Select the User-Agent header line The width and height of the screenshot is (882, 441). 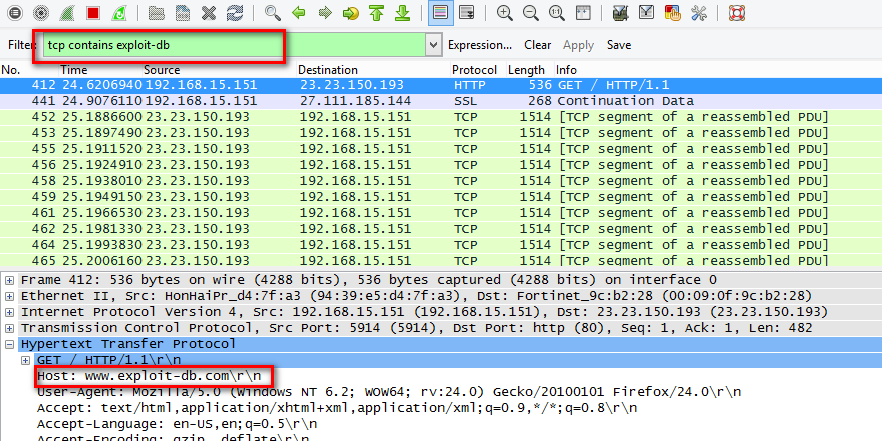(x=389, y=392)
